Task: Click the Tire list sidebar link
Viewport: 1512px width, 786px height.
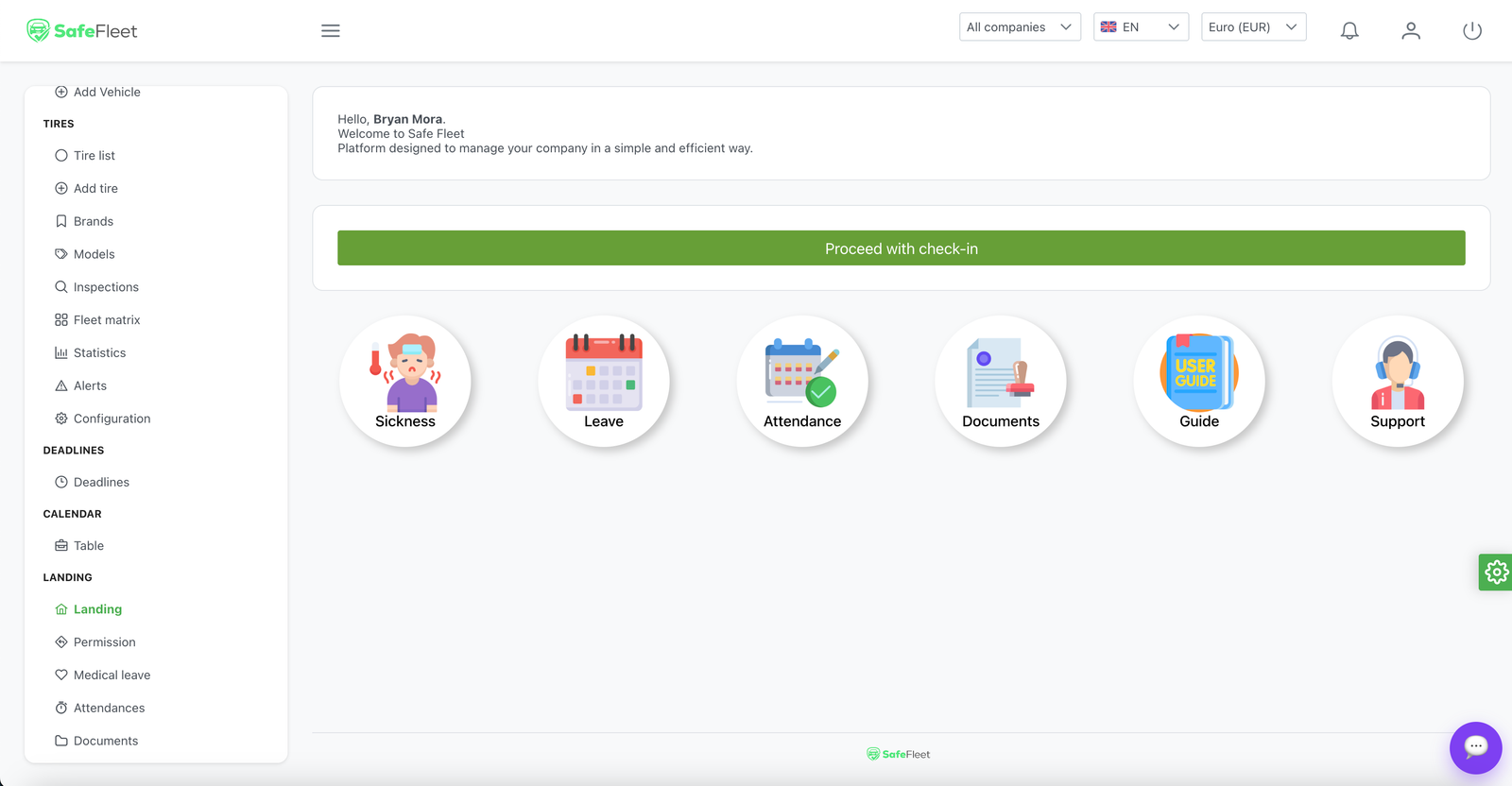Action: pyautogui.click(x=94, y=156)
